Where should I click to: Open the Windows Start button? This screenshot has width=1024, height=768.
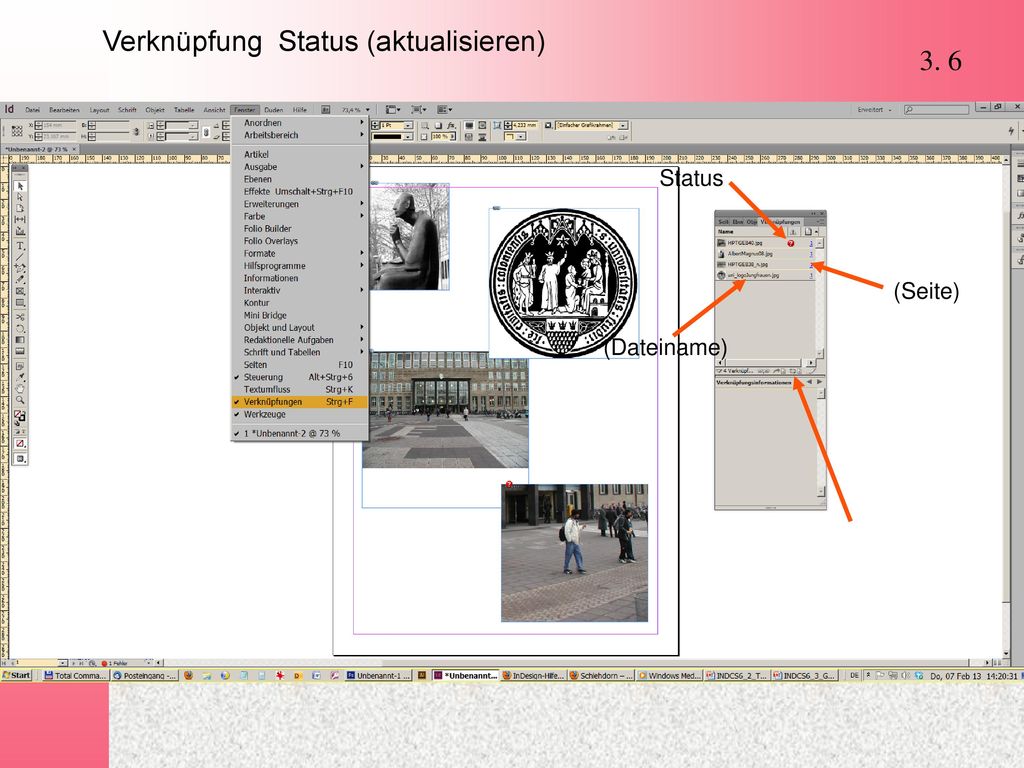[16, 675]
